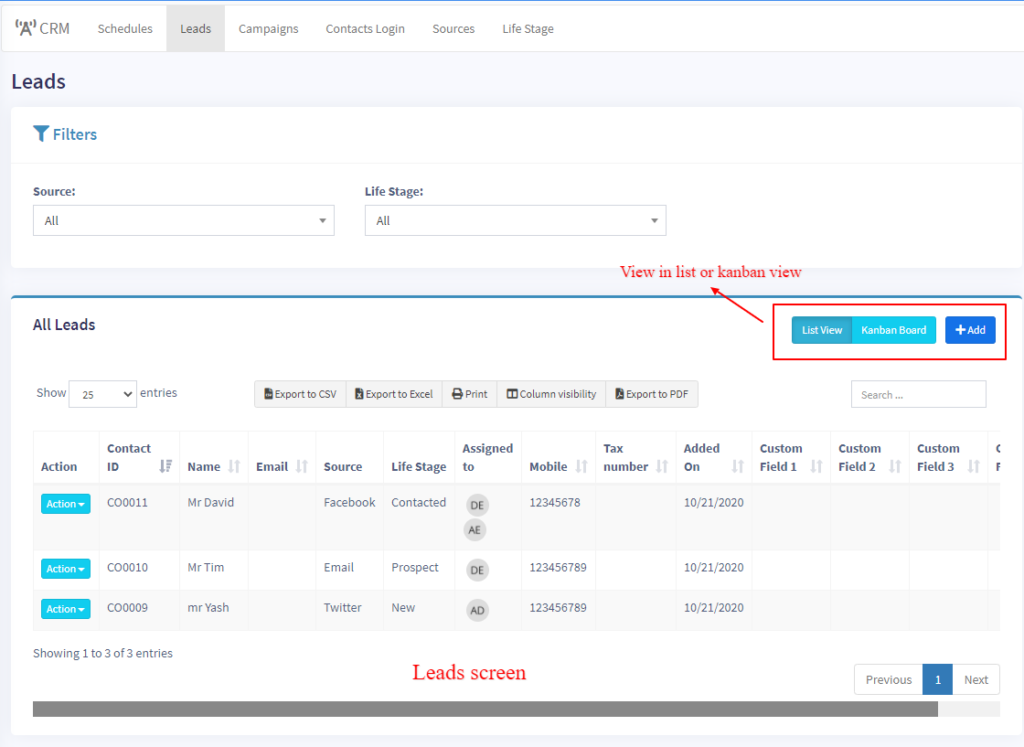Image resolution: width=1024 pixels, height=747 pixels.
Task: Switch to Kanban Board view
Action: [893, 330]
